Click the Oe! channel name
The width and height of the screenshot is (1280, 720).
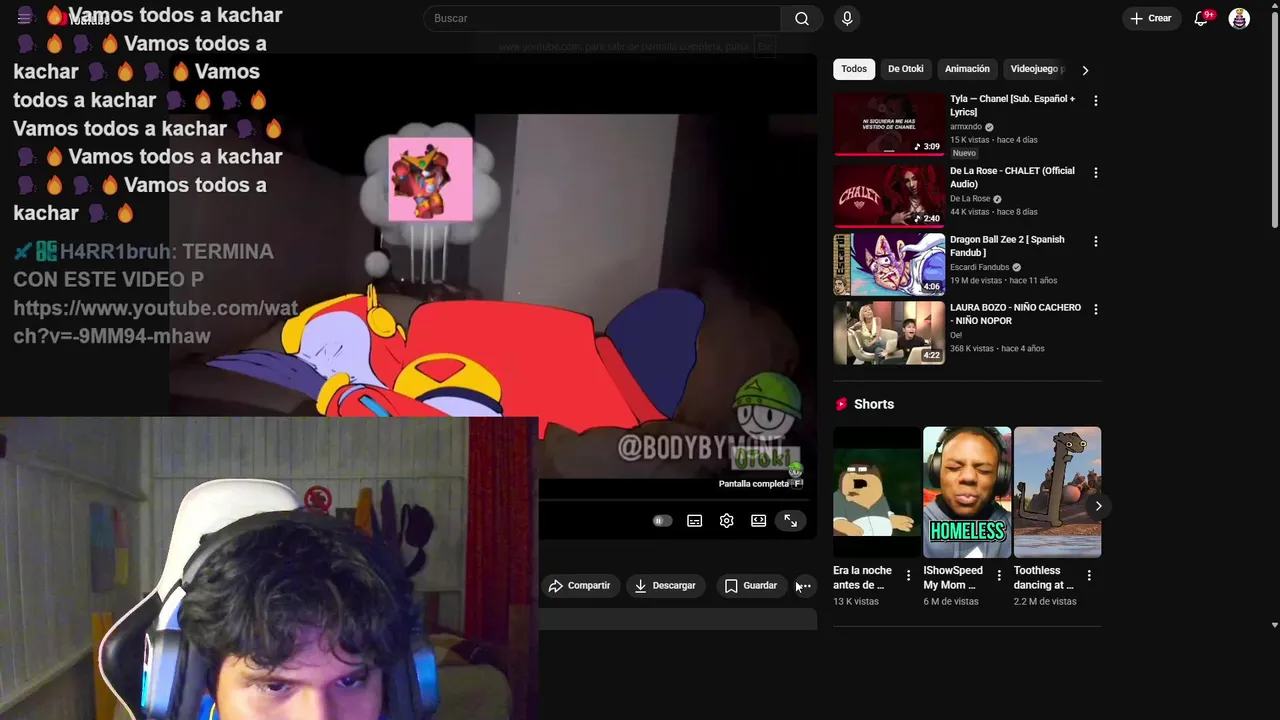tap(956, 336)
